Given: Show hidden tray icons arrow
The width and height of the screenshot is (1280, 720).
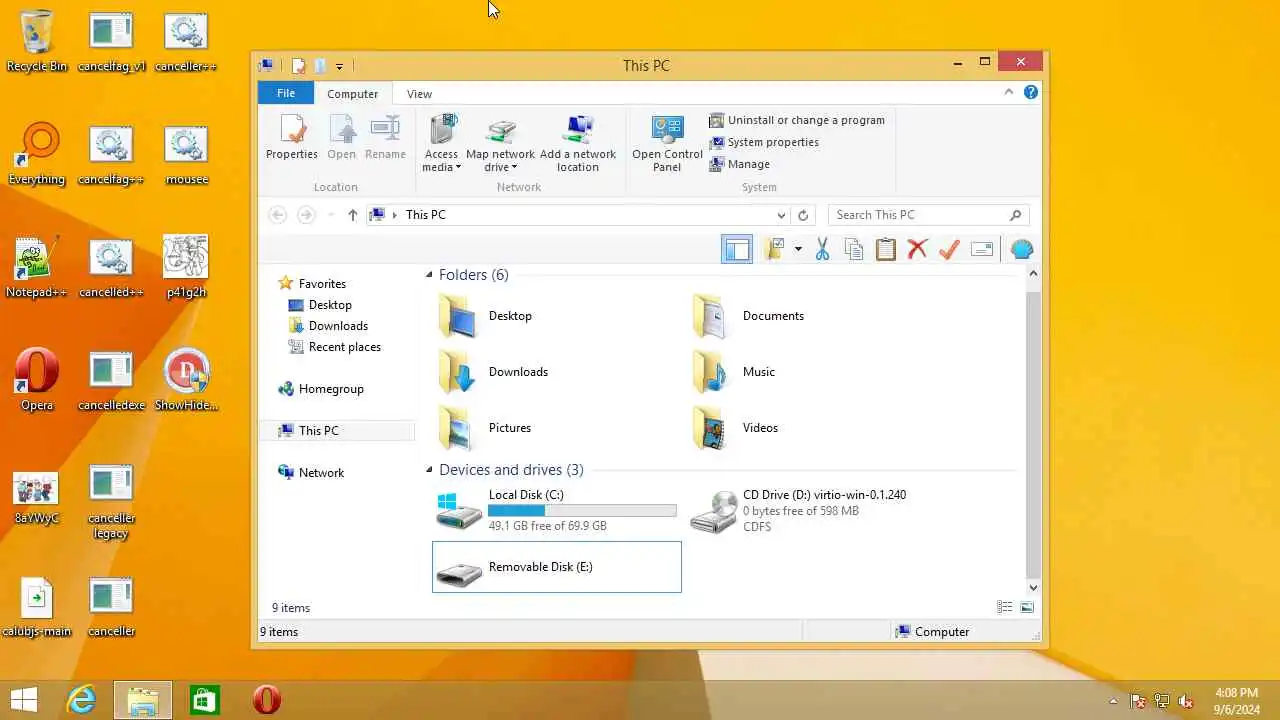Looking at the screenshot, I should [x=1113, y=701].
